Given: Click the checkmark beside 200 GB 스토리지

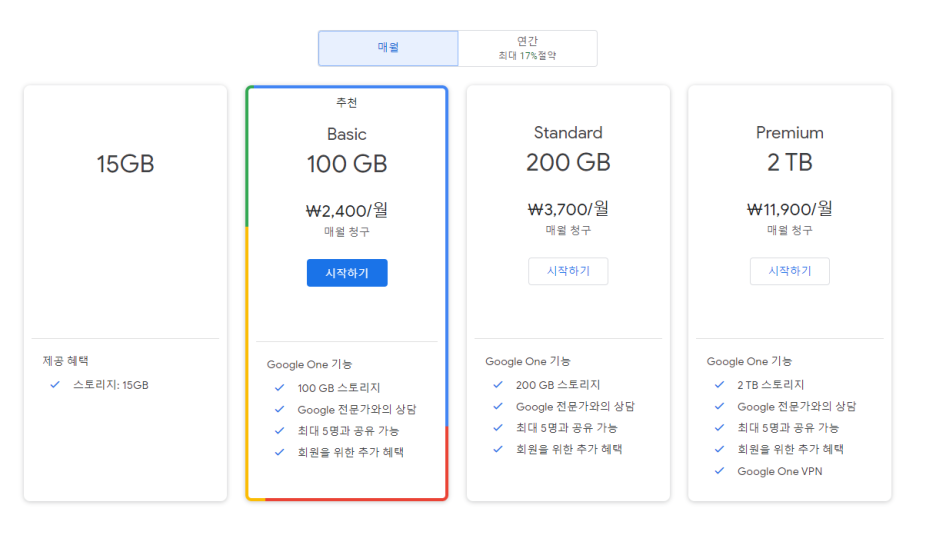Looking at the screenshot, I should 498,385.
